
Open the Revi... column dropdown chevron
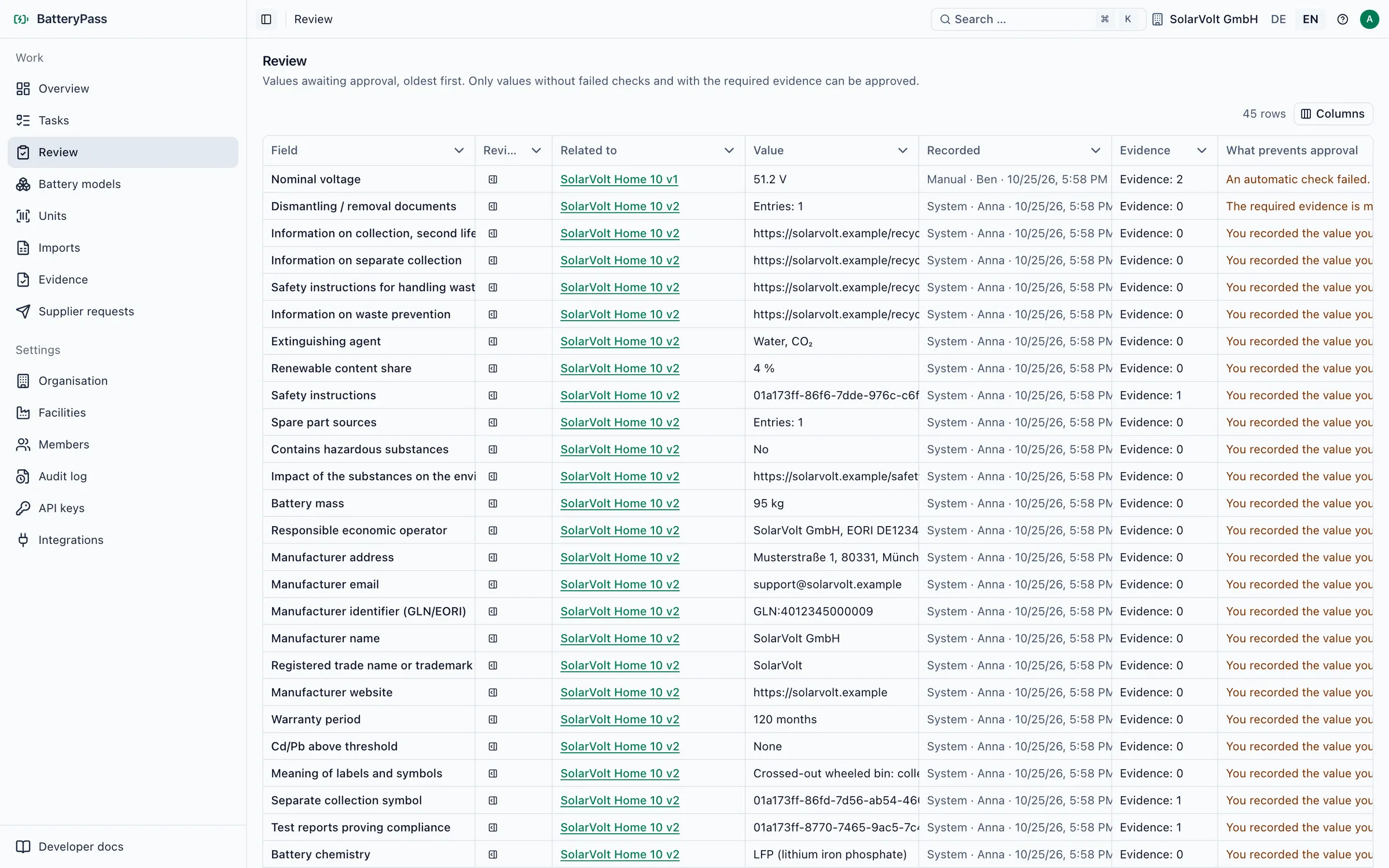(537, 150)
